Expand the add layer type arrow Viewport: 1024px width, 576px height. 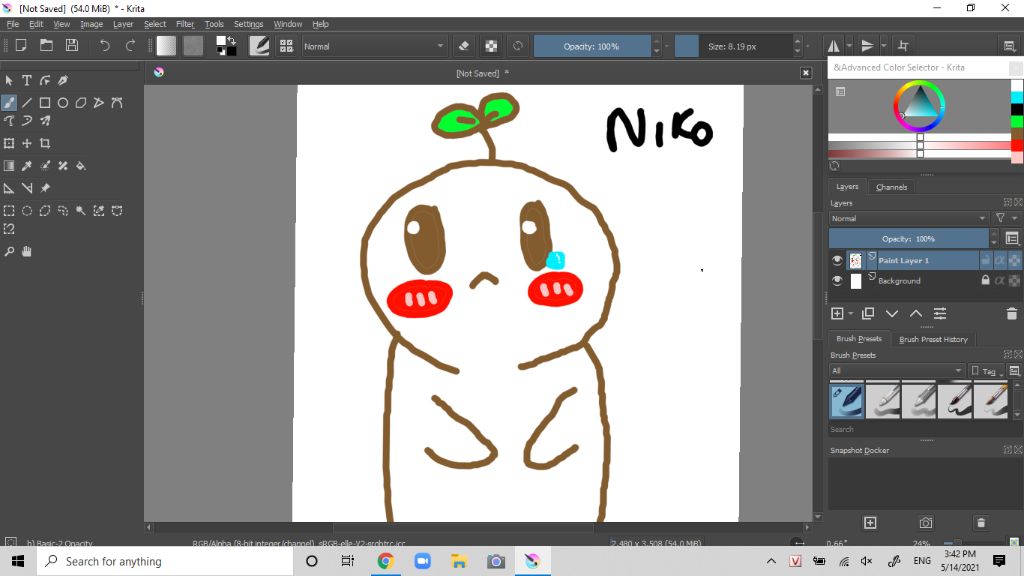tap(851, 314)
